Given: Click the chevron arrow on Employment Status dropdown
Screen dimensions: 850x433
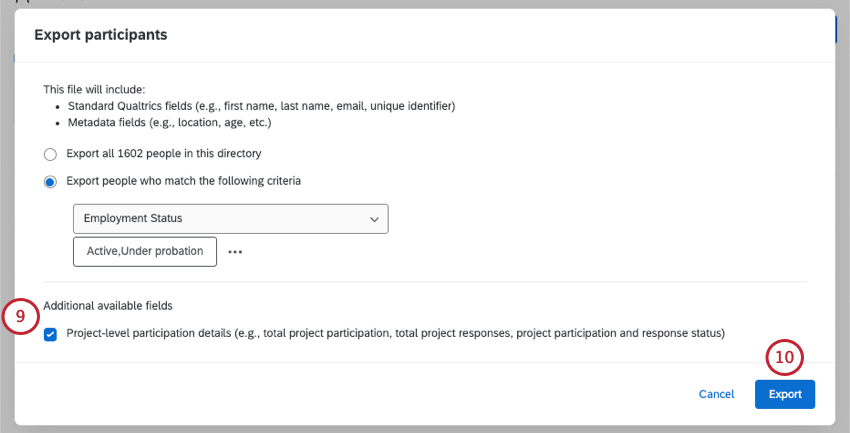Looking at the screenshot, I should point(374,218).
